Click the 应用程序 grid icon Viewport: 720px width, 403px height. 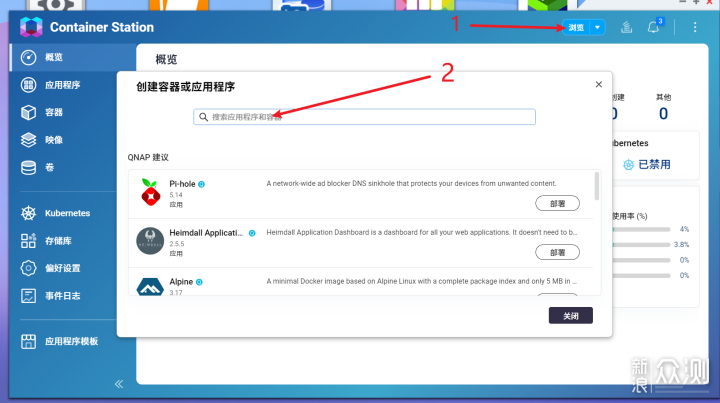[28, 85]
